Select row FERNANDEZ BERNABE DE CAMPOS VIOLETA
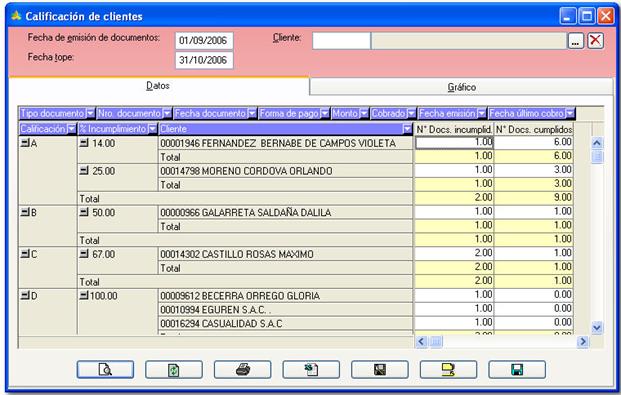The image size is (621, 395). [285, 143]
